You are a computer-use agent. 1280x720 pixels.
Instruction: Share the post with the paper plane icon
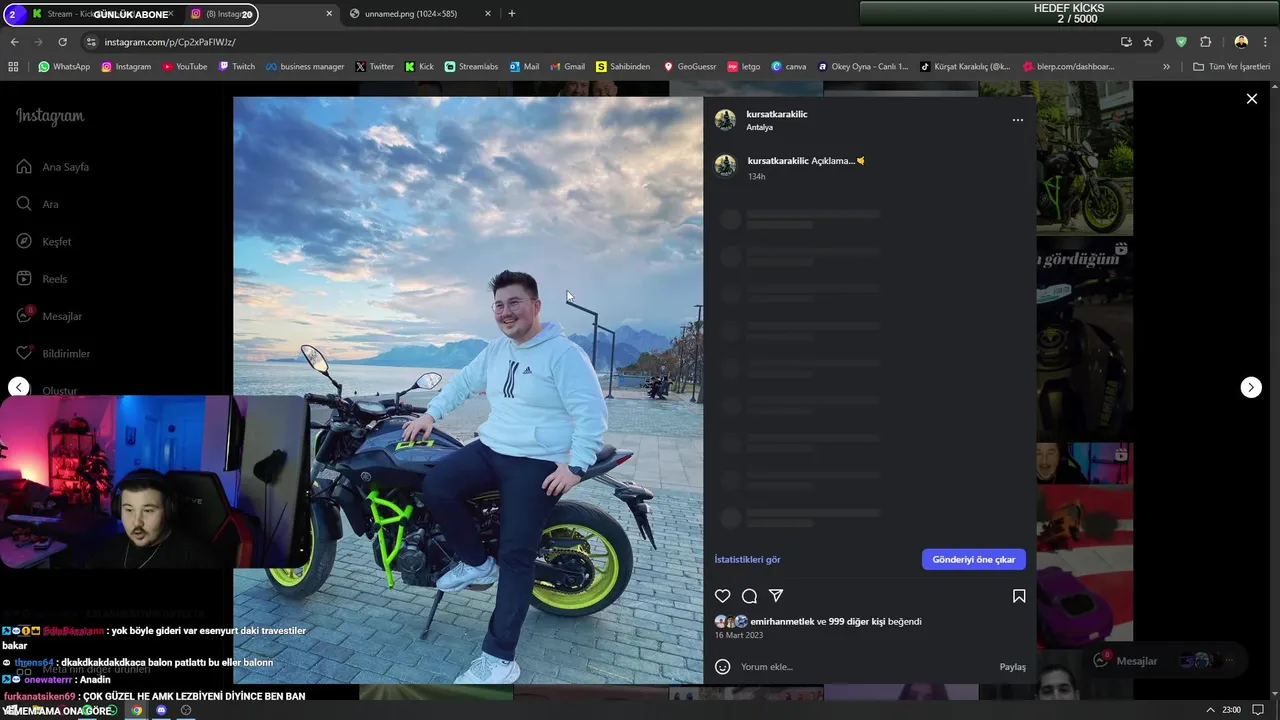point(776,596)
